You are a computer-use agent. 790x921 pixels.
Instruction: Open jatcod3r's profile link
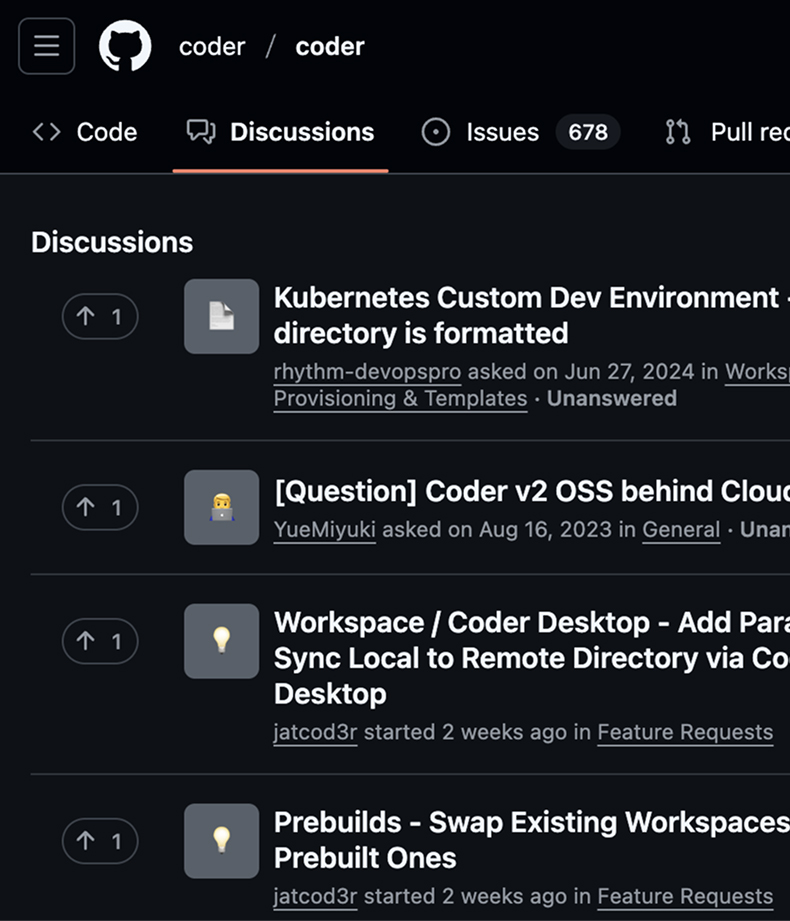315,732
